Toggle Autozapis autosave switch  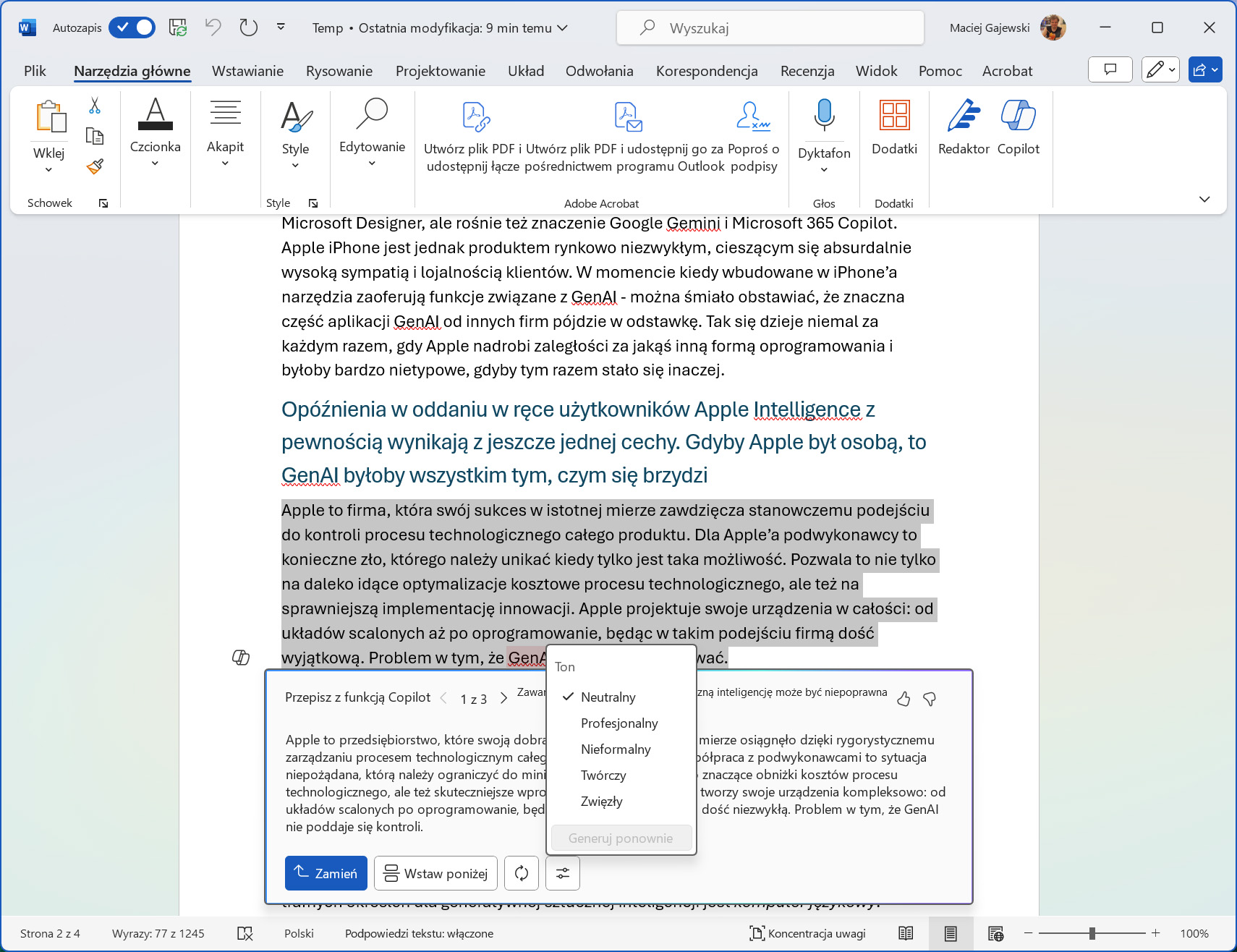(132, 27)
